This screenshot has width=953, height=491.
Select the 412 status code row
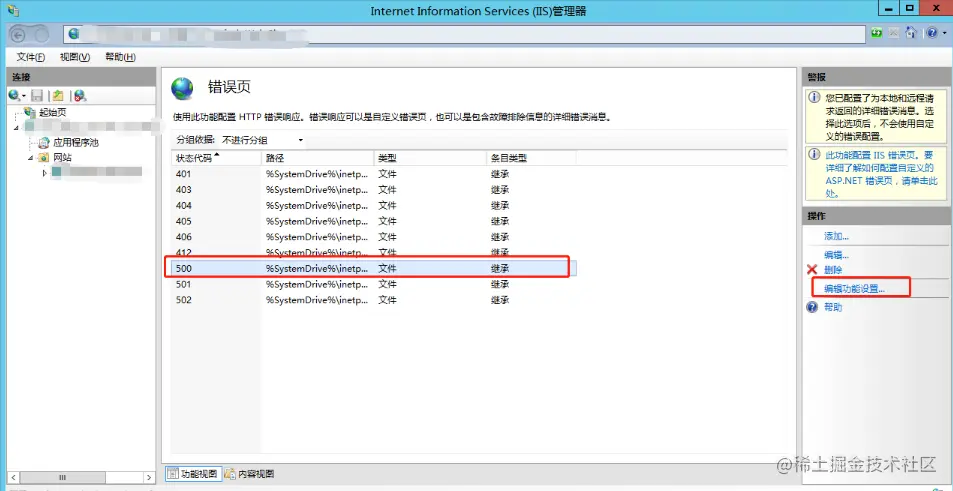[374, 252]
